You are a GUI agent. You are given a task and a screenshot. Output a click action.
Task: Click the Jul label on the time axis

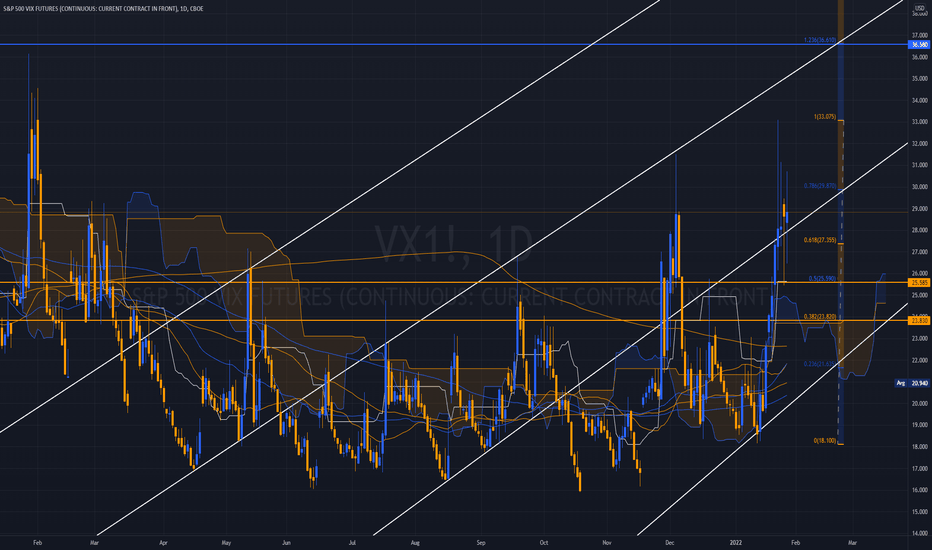(352, 543)
